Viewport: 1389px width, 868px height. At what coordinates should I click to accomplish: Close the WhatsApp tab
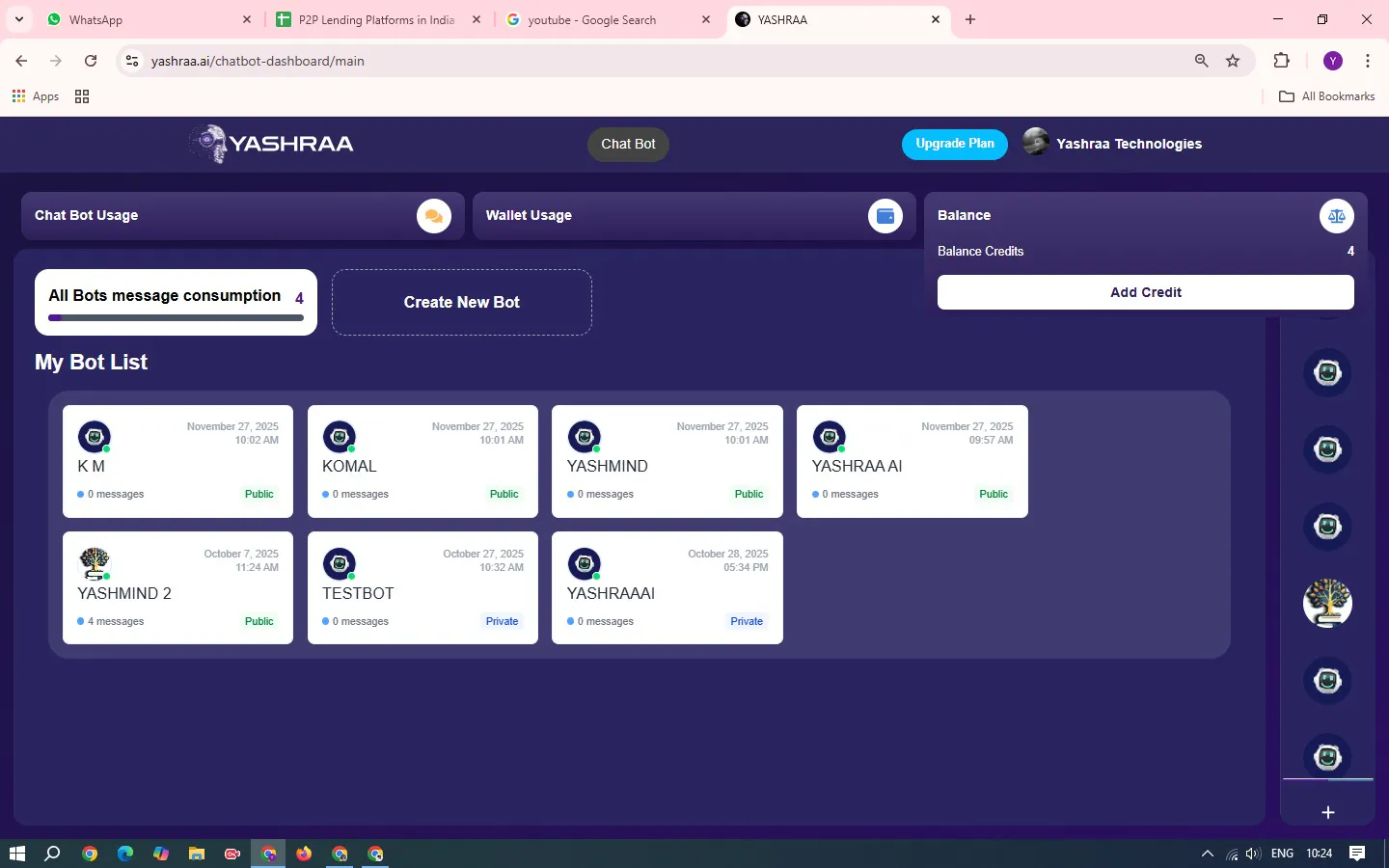coord(247,19)
